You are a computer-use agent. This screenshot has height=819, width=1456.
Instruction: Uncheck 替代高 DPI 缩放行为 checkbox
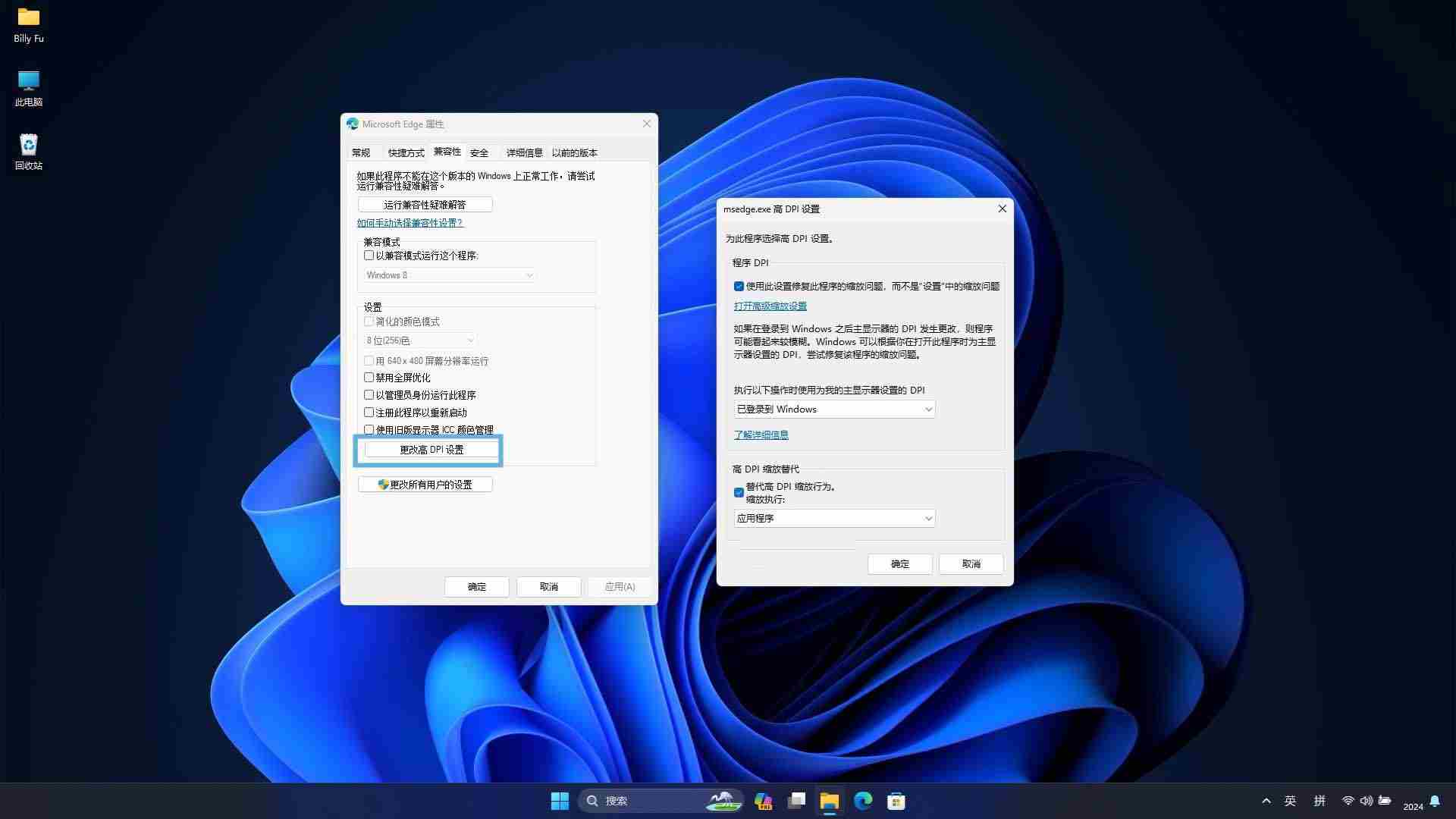coord(739,492)
